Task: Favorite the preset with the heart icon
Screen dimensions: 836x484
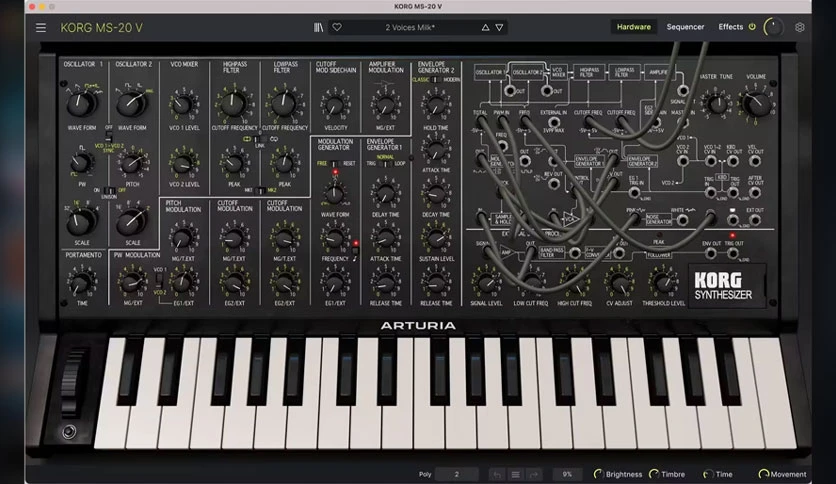Action: pos(337,27)
